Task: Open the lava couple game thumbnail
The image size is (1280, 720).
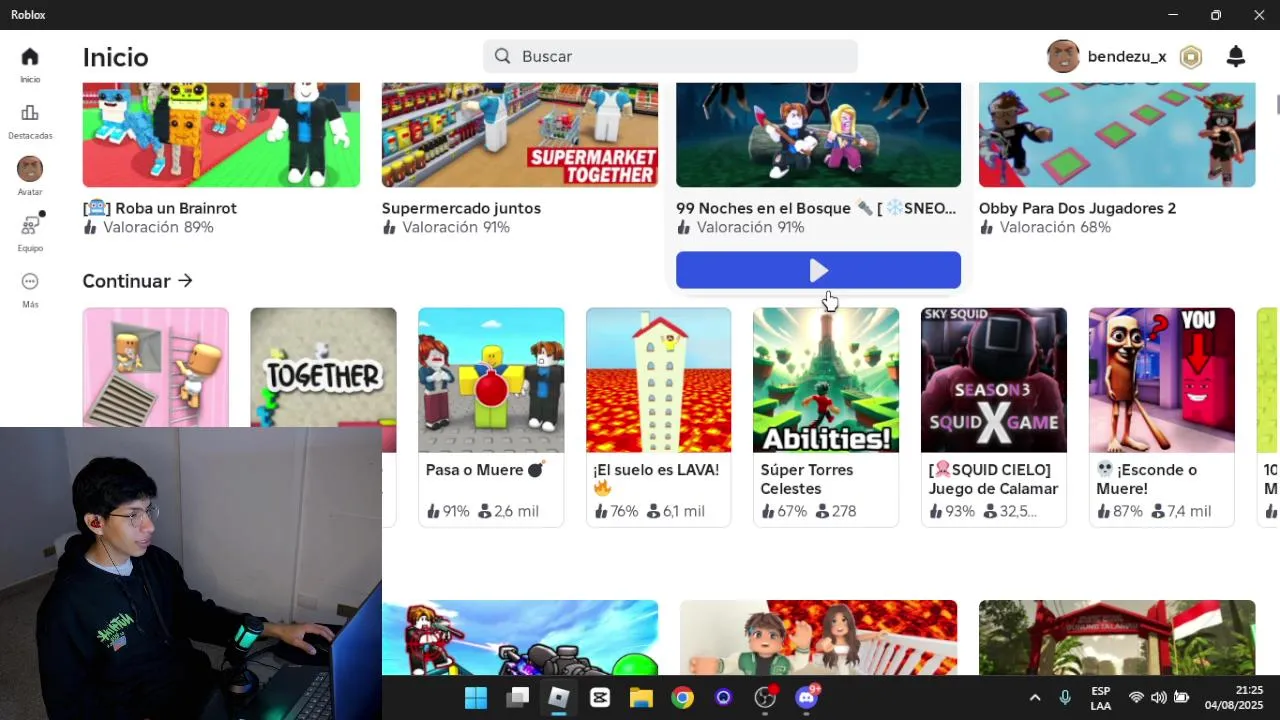Action: click(818, 638)
